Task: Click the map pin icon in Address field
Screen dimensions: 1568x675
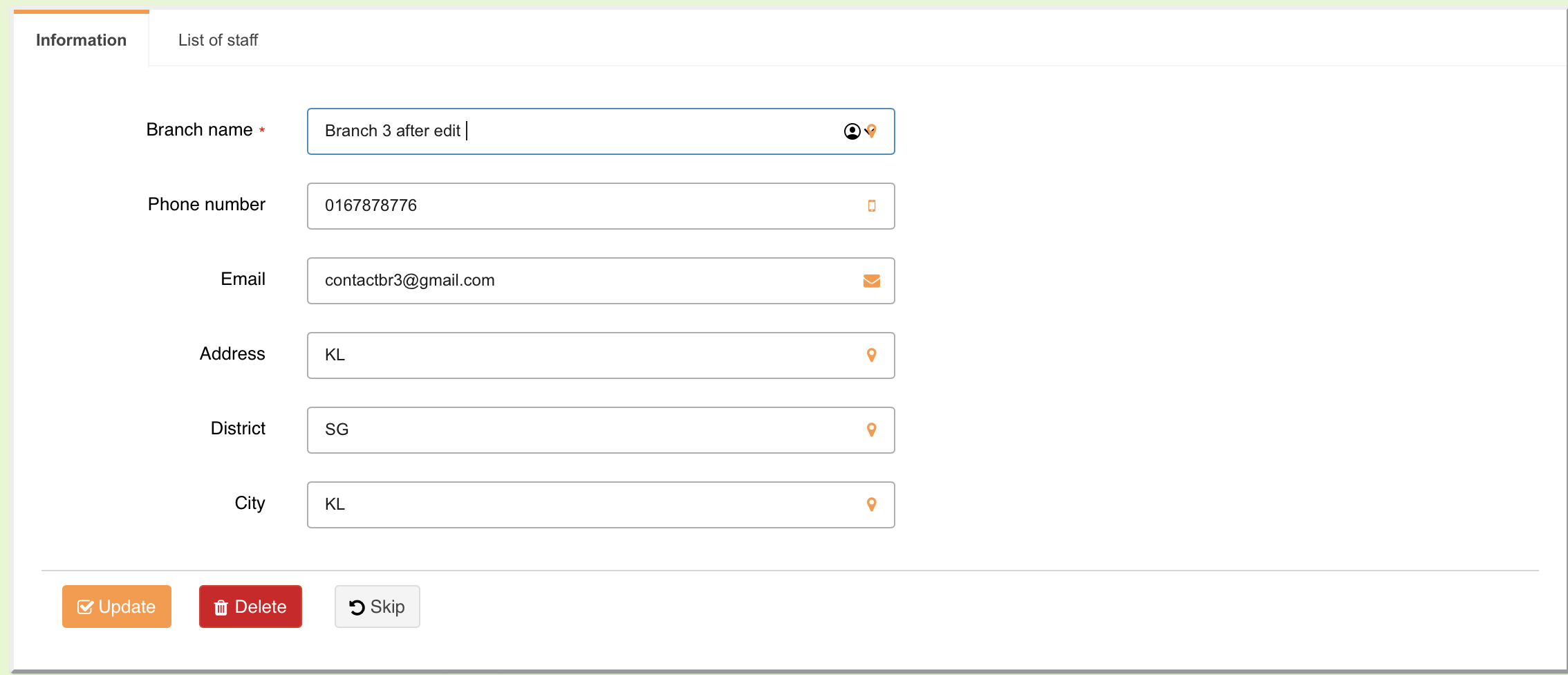Action: tap(872, 355)
